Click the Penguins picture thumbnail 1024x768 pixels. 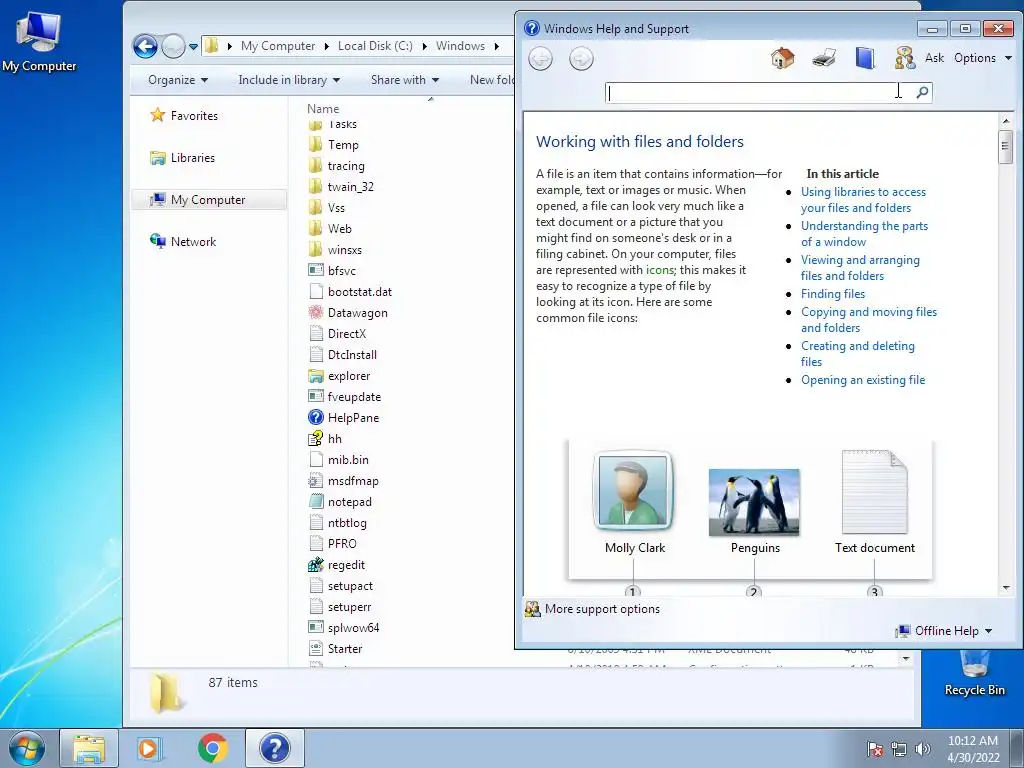(754, 502)
